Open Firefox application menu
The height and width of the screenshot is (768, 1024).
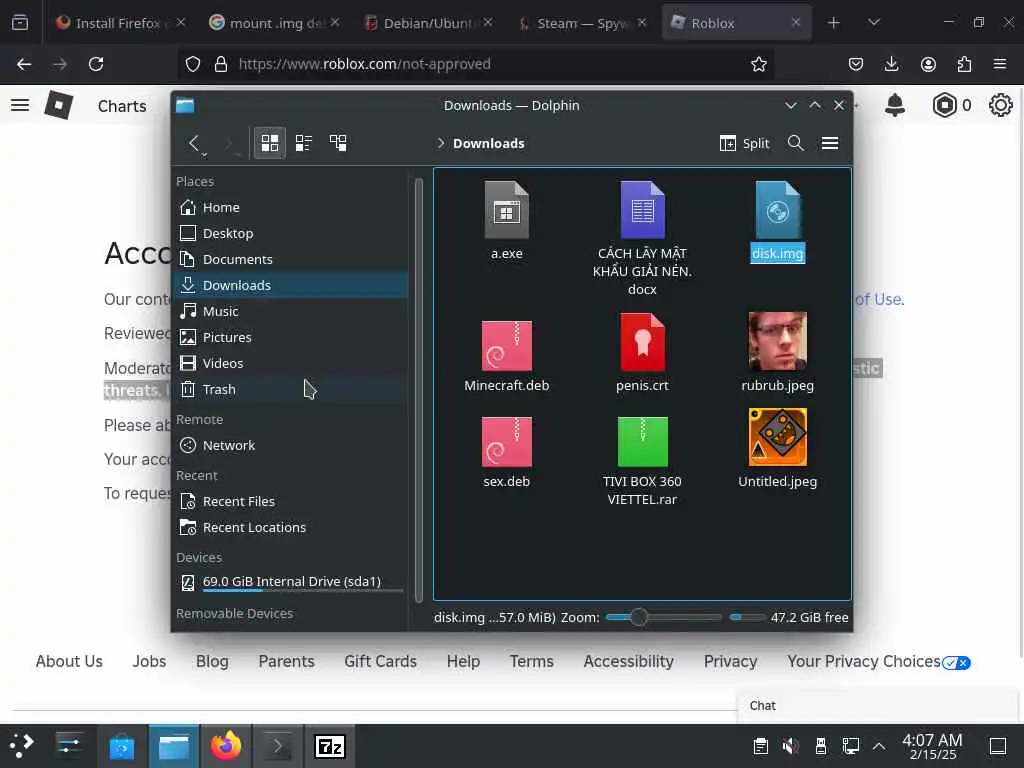click(x=1000, y=64)
